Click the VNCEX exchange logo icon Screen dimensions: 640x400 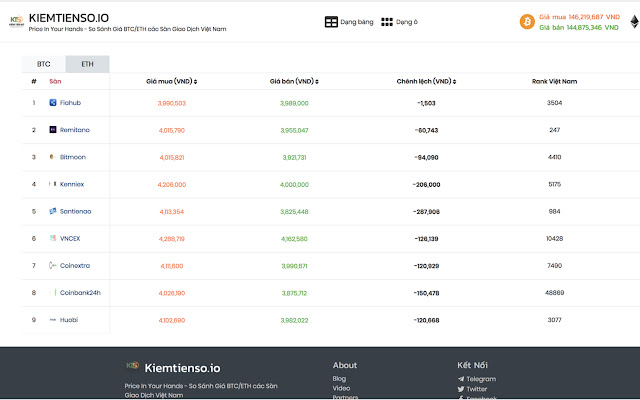[53, 238]
